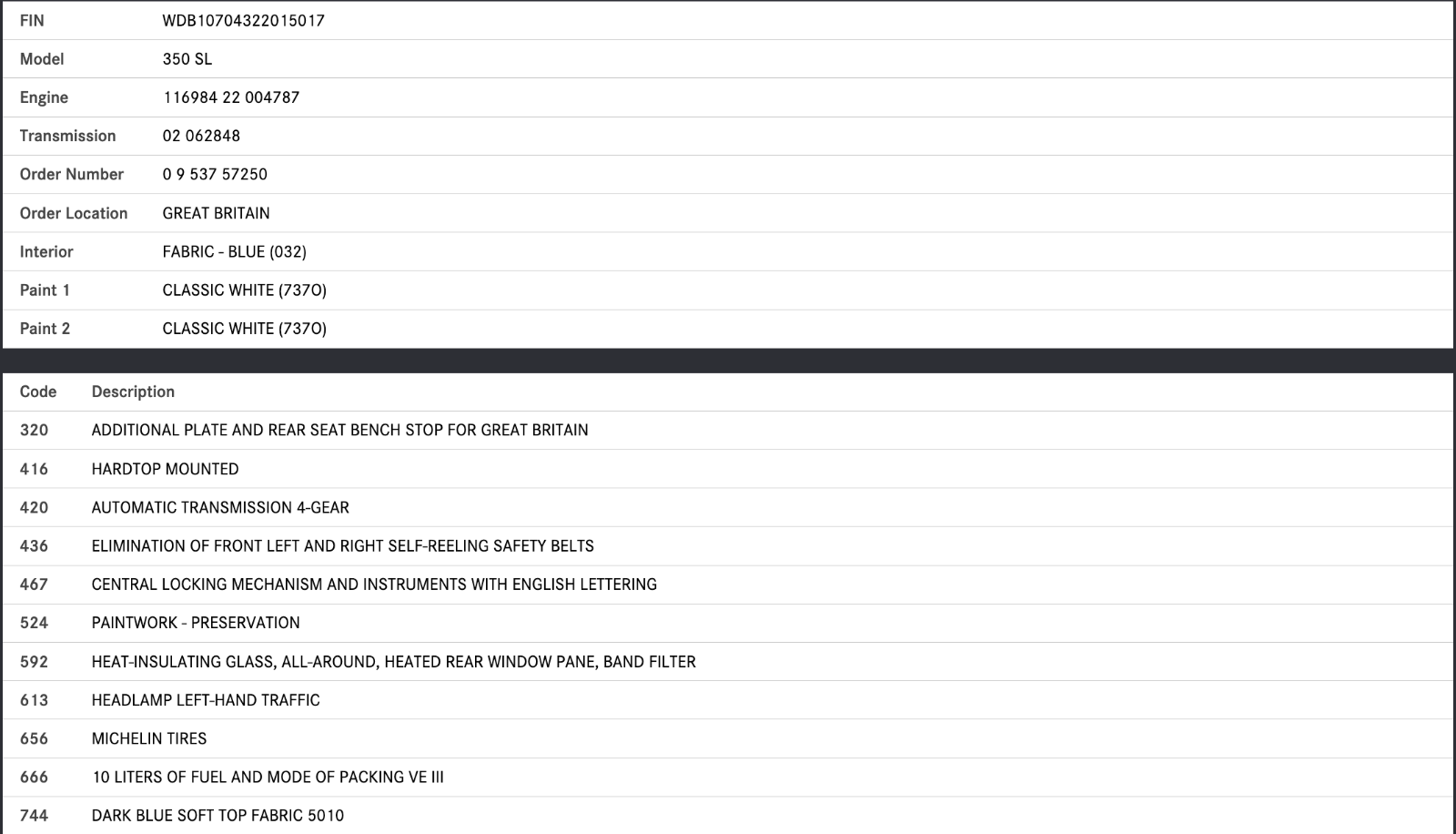Select code 320 additional plate row
Screen dimensions: 1456x834
point(339,430)
